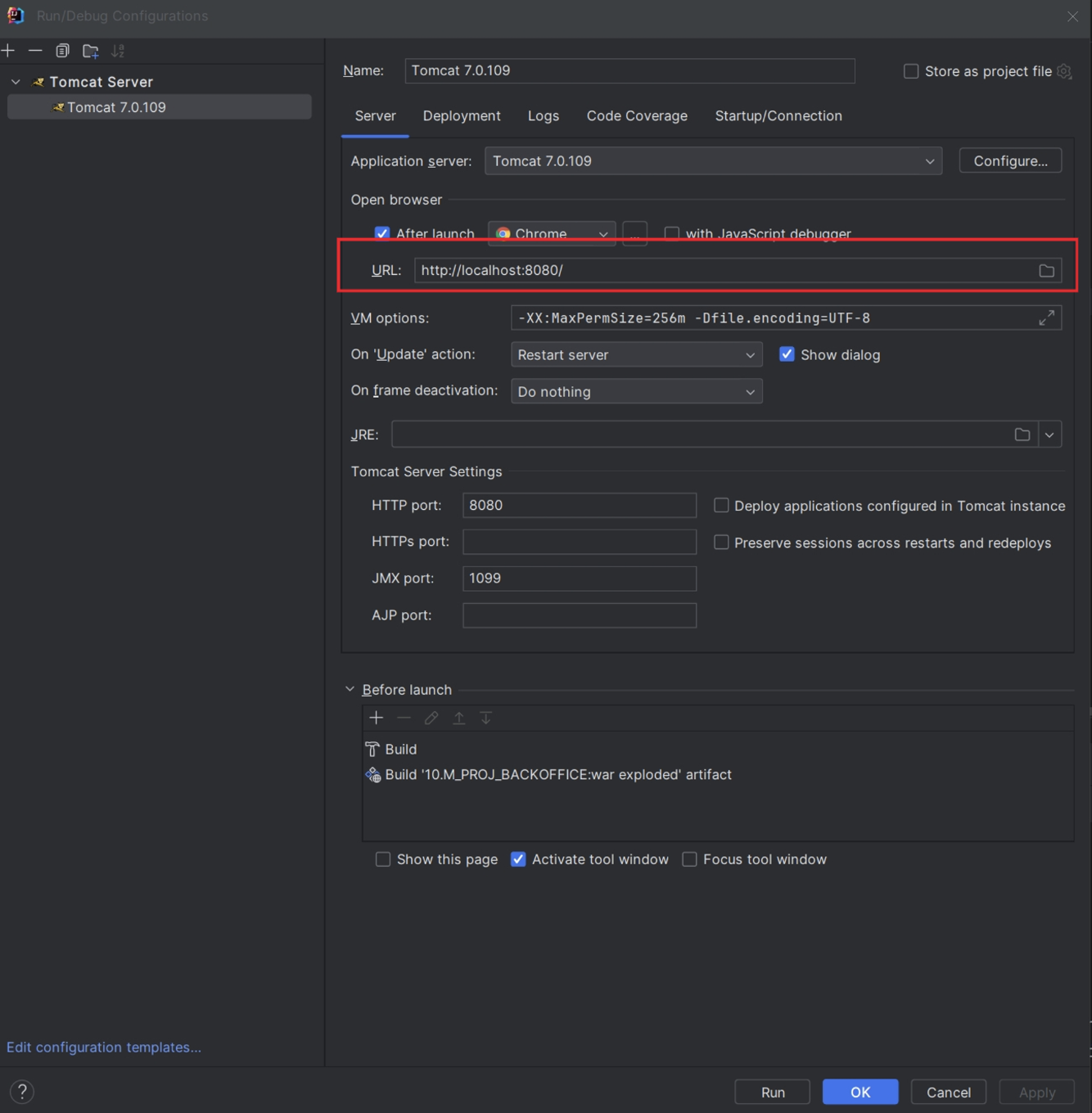
Task: Open Edit configuration templates link
Action: 104,1047
